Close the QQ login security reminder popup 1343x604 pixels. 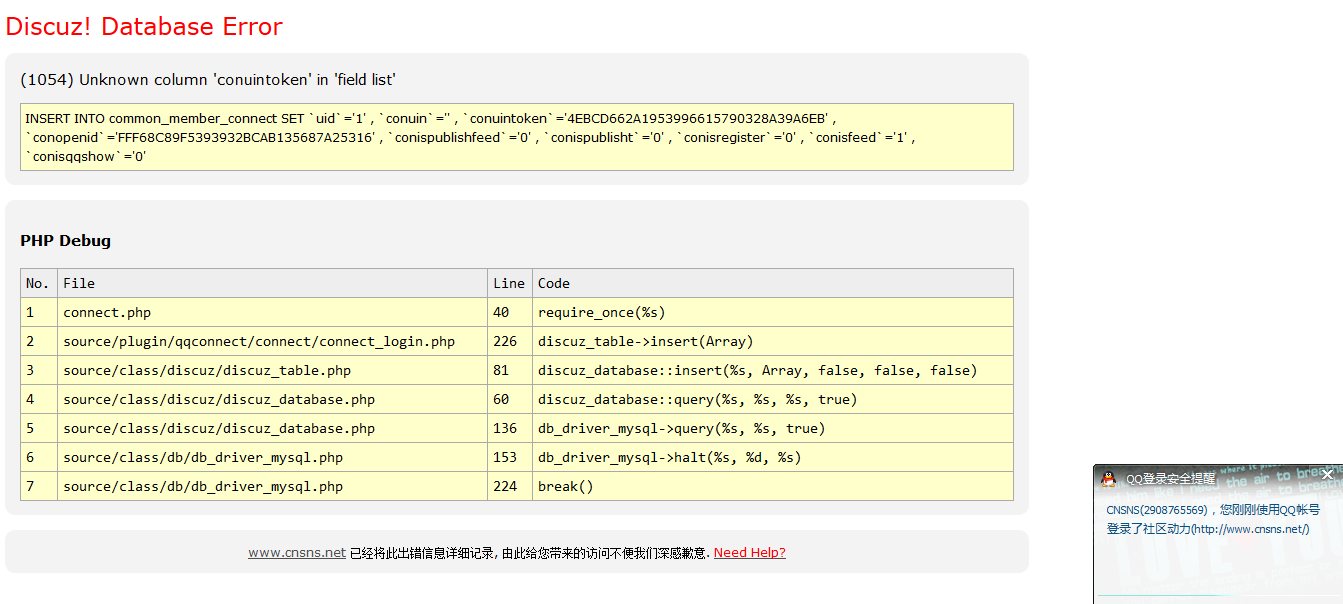click(x=1328, y=475)
